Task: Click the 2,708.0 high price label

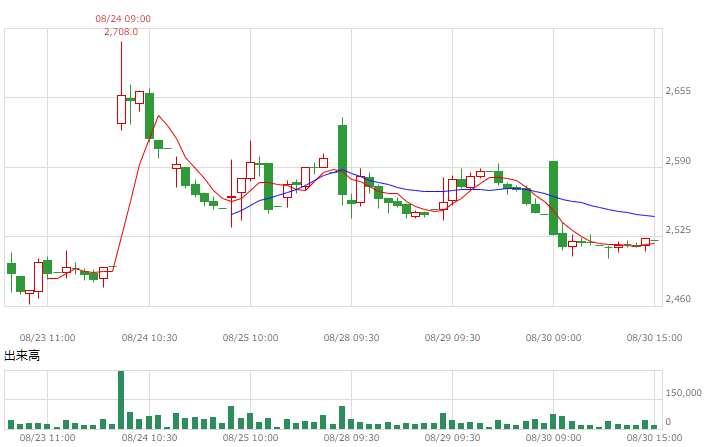Action: (x=121, y=32)
